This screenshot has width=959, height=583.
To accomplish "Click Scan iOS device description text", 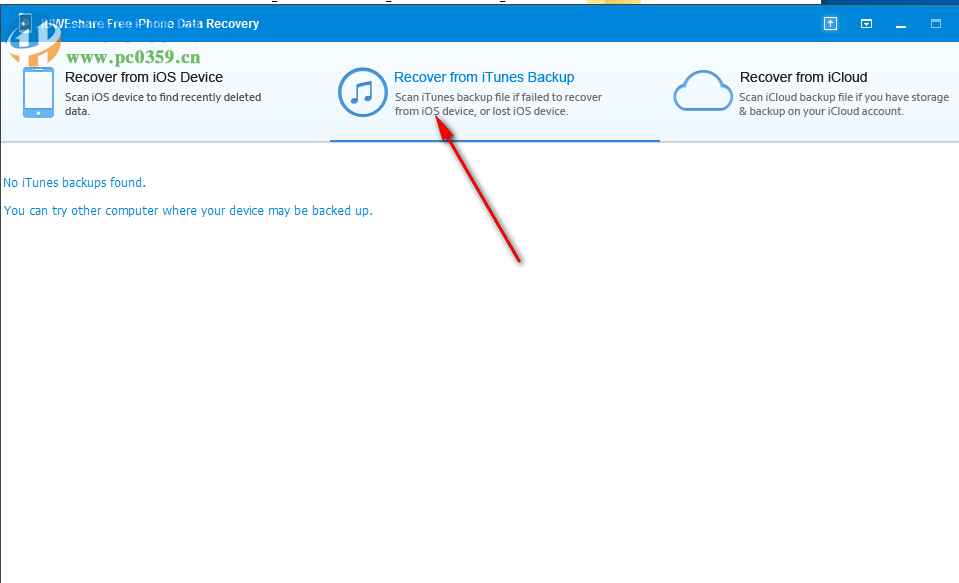I will coord(162,103).
